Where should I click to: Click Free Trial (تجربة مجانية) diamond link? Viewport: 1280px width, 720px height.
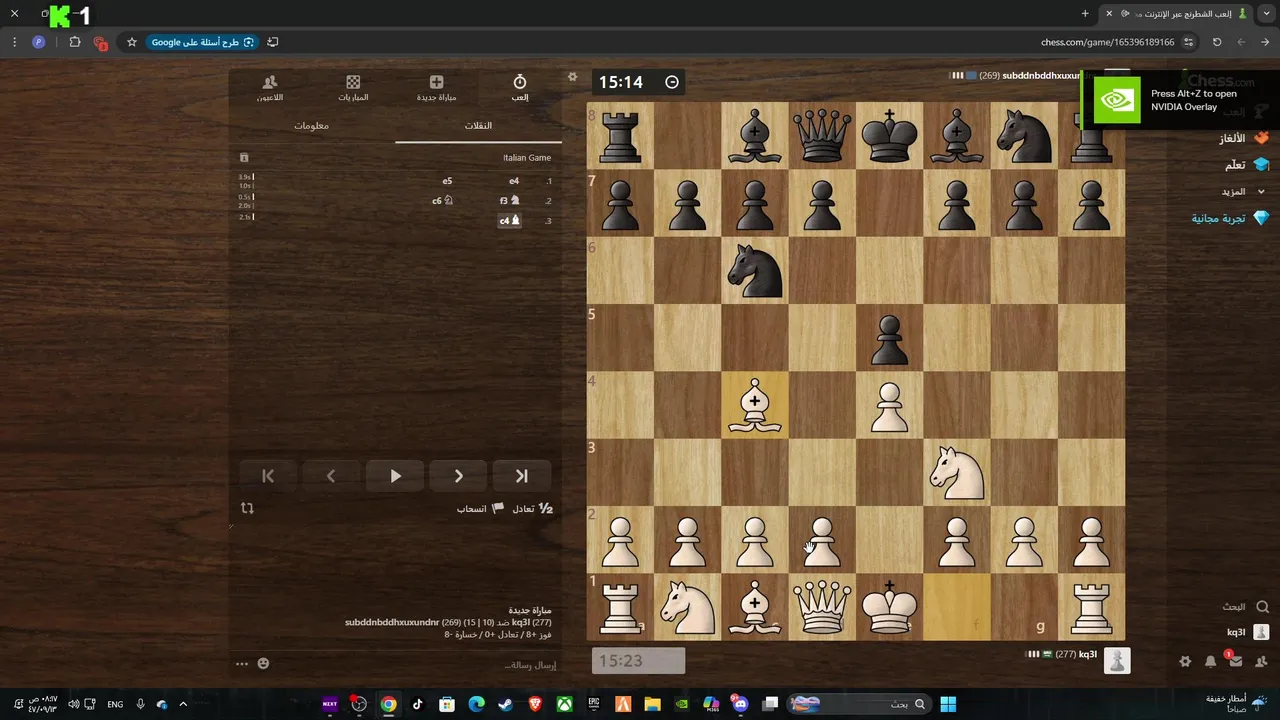pos(1230,218)
